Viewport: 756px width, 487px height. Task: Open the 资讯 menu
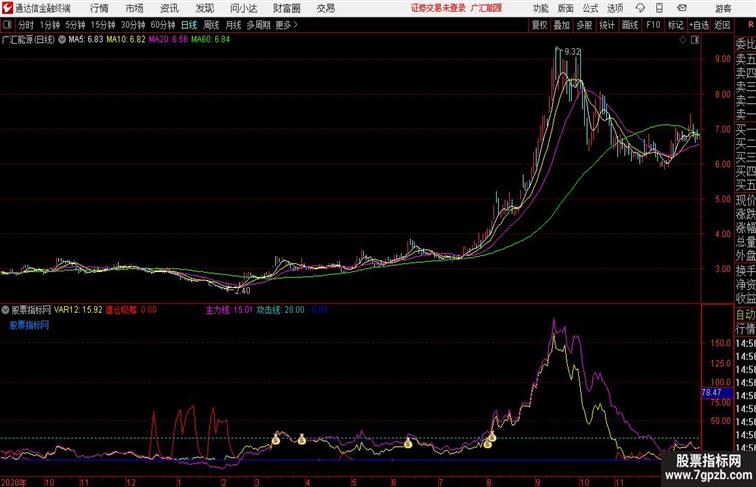(x=169, y=8)
